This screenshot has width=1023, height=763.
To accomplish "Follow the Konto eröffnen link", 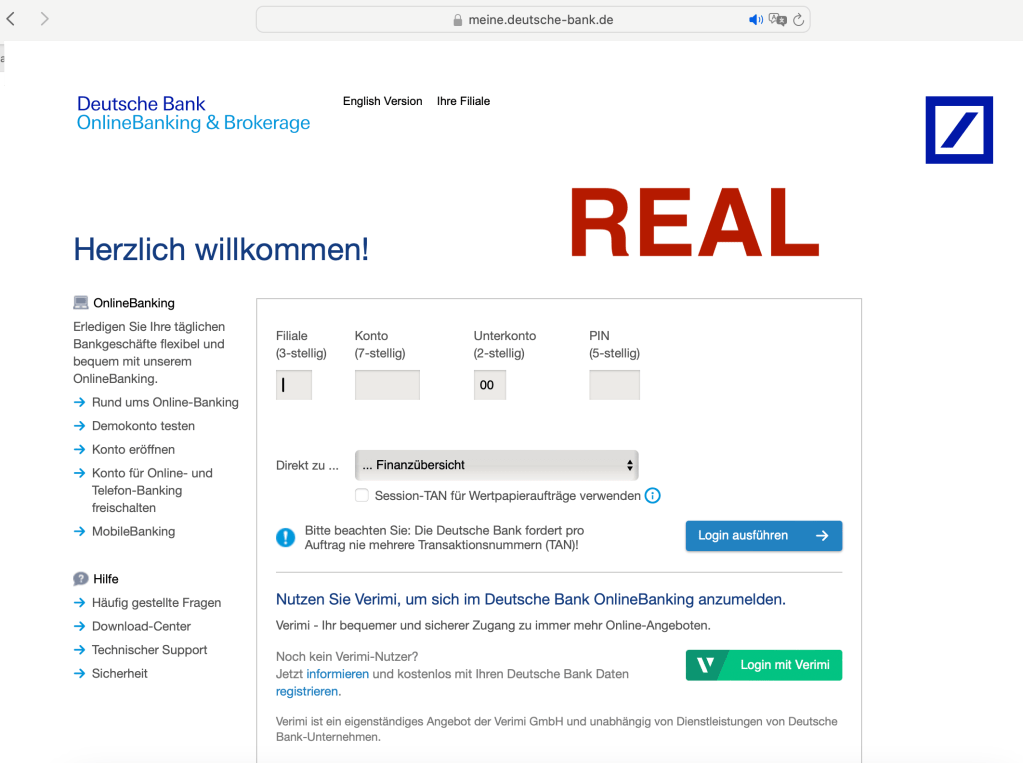I will click(x=133, y=449).
